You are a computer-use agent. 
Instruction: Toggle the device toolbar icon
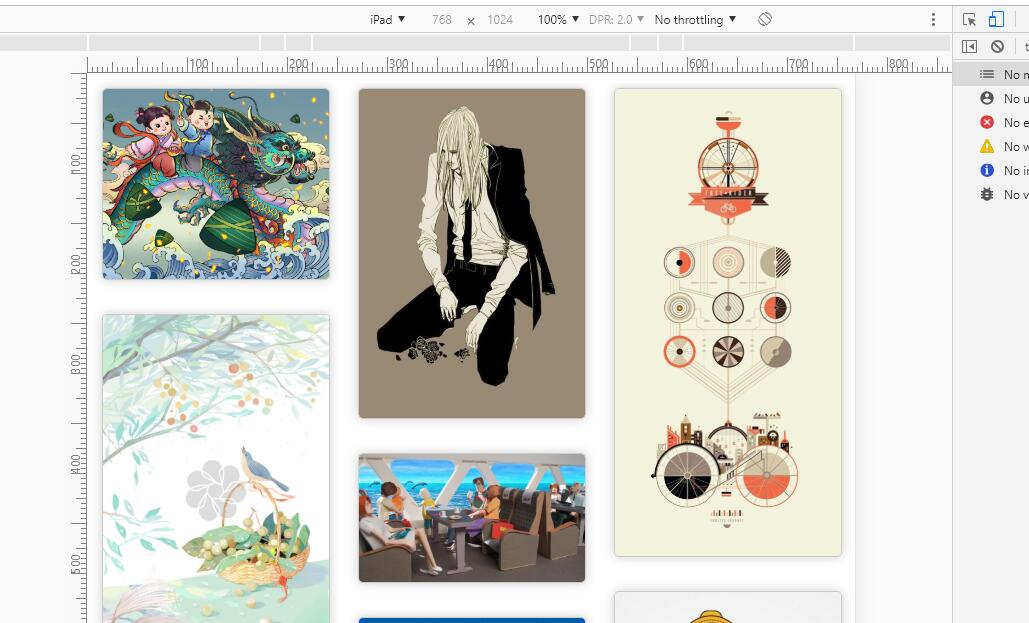coord(996,19)
